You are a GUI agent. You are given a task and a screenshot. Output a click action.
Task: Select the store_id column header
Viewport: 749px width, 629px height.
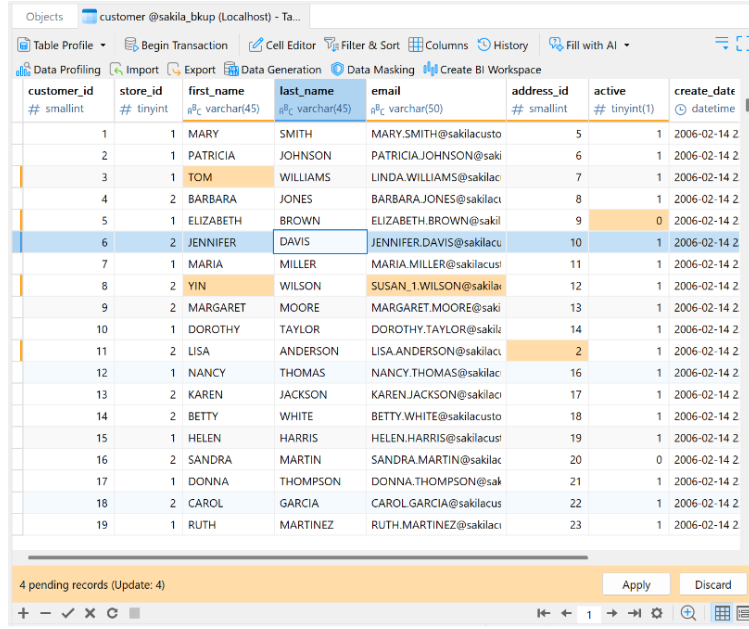[148, 99]
